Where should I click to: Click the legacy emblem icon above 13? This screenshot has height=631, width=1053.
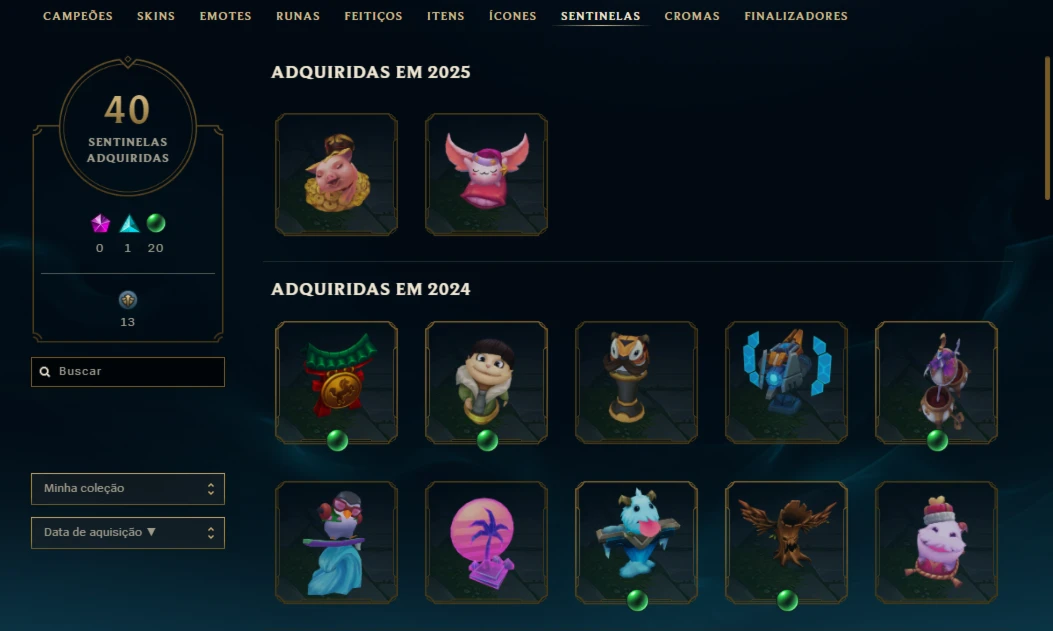(128, 299)
